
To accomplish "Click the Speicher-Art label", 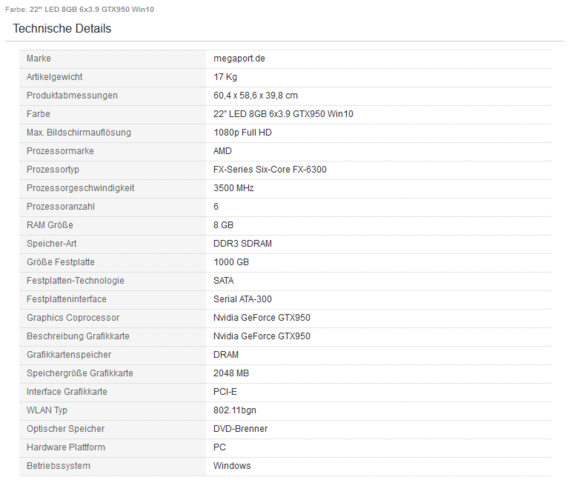I will point(52,244).
